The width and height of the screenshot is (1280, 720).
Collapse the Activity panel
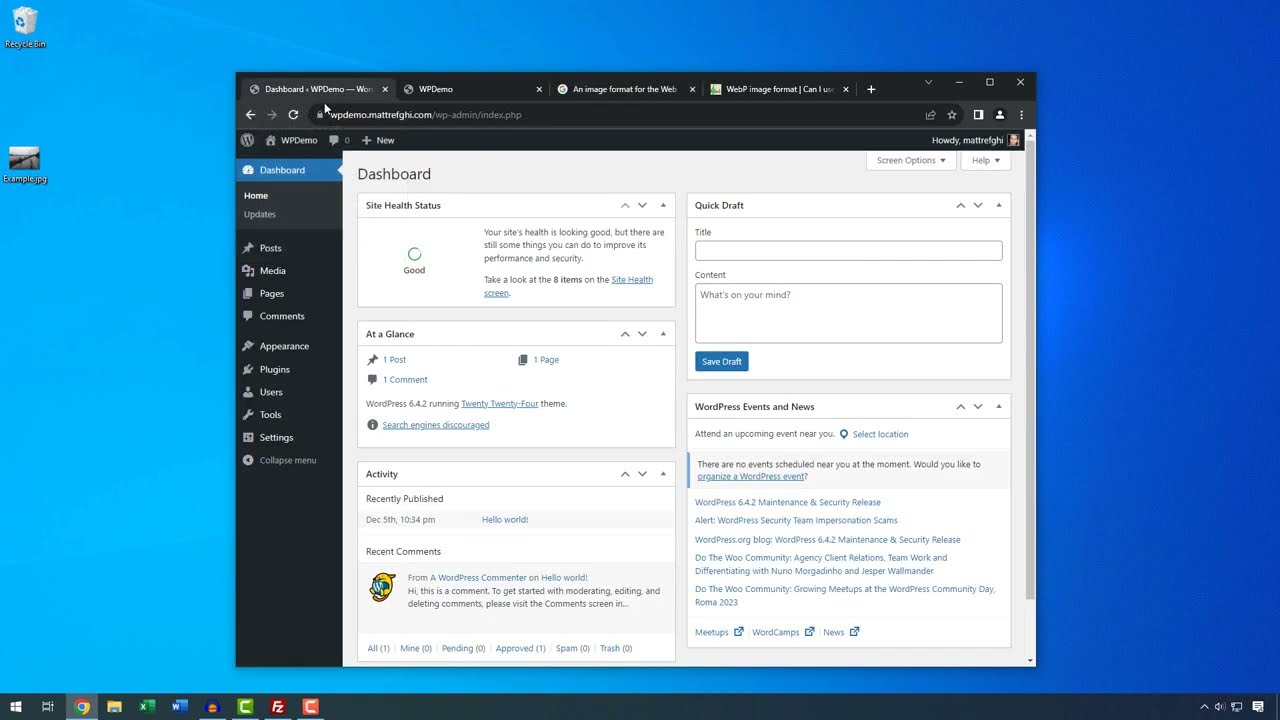click(x=663, y=474)
